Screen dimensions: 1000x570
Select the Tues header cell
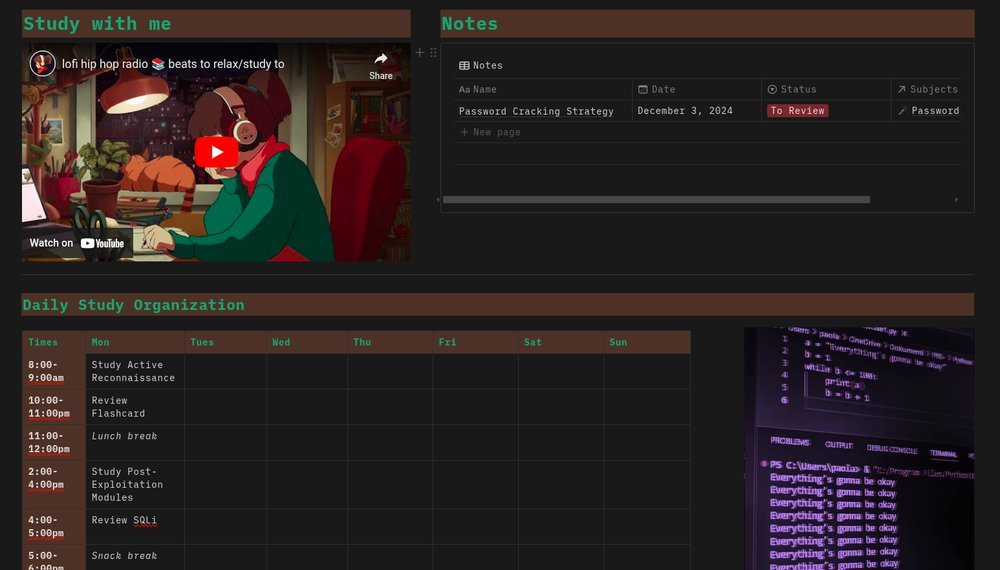click(226, 342)
